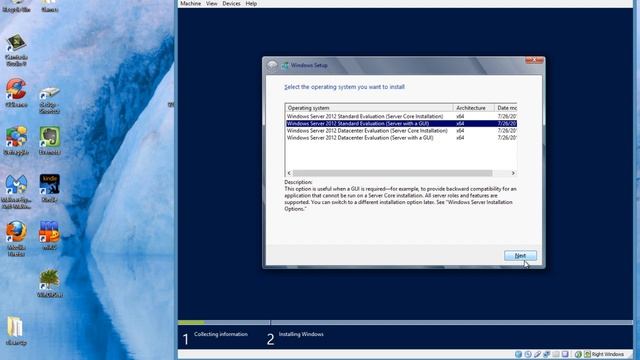640x360 pixels.
Task: Open the View menu in VirtualBox
Action: point(211,3)
